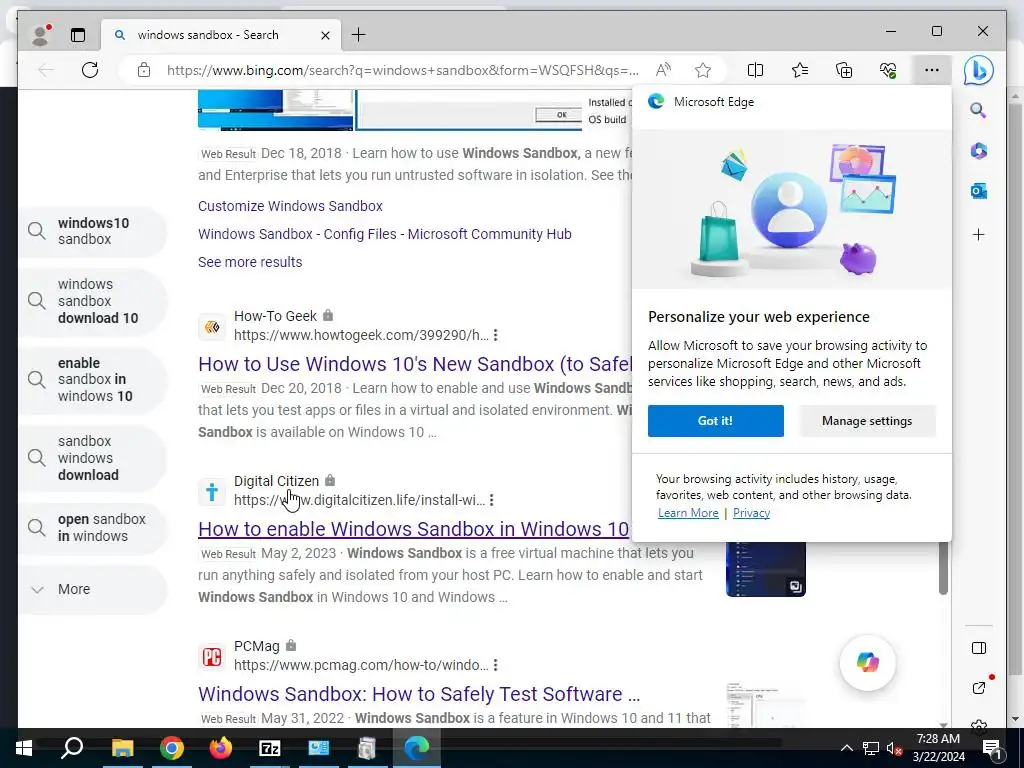1024x768 pixels.
Task: Refresh the current page
Action: click(x=90, y=70)
